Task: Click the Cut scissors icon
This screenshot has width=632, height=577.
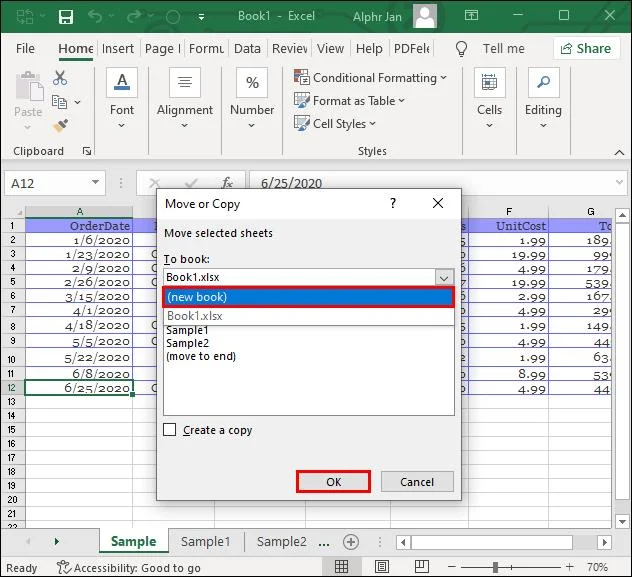Action: tap(60, 78)
